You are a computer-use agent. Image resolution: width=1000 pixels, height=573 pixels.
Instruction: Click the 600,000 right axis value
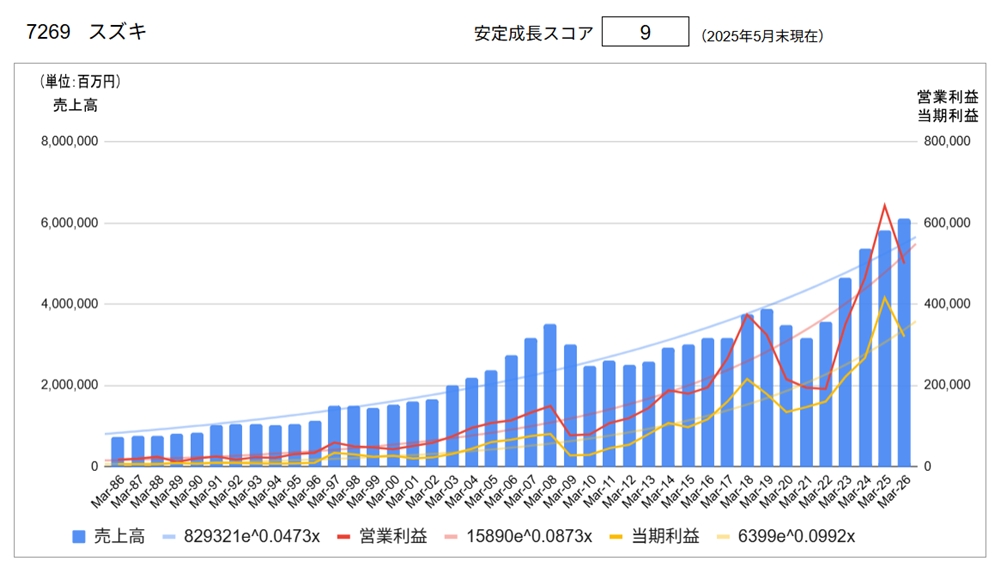947,223
